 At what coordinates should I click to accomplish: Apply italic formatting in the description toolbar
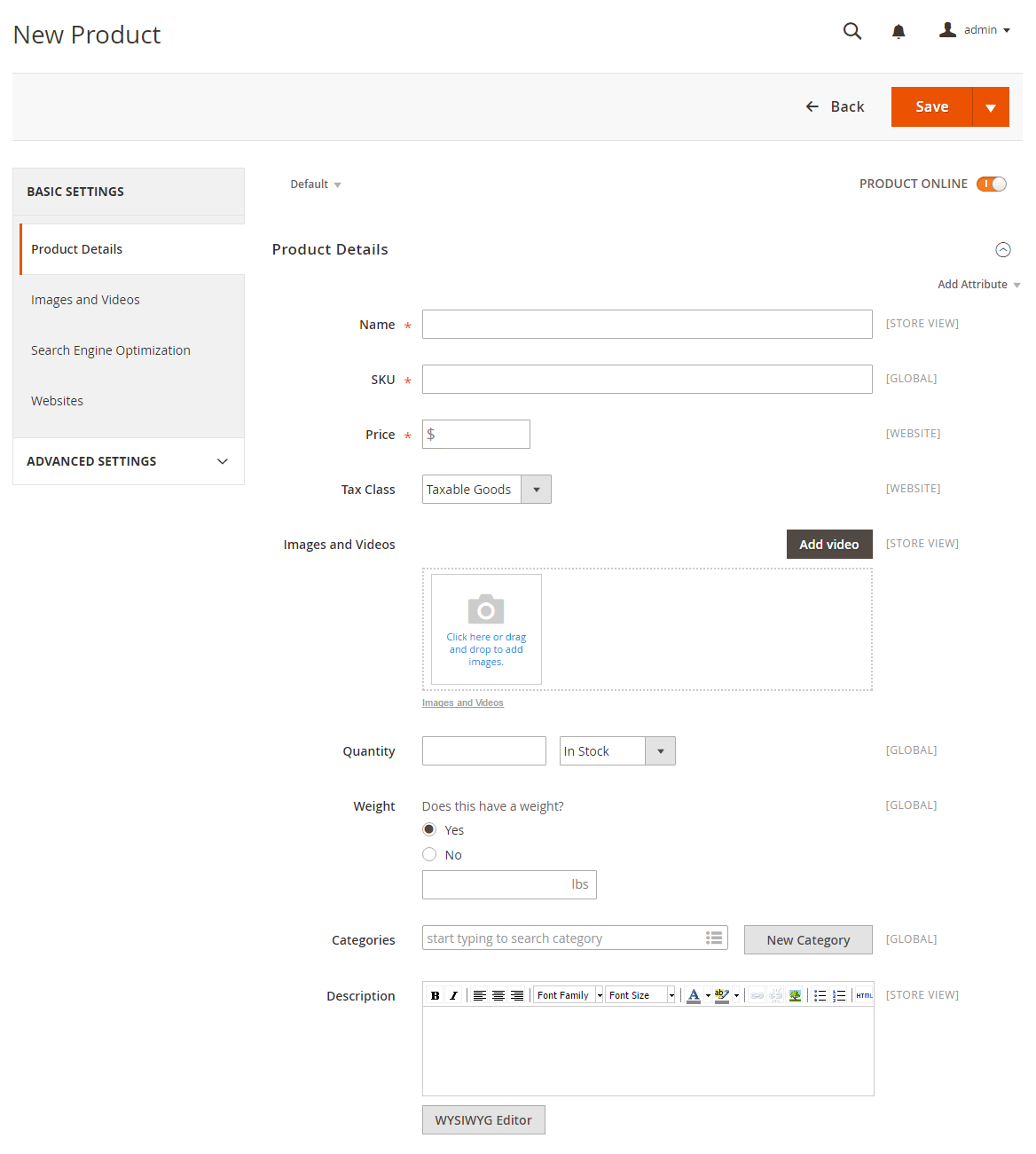[453, 994]
